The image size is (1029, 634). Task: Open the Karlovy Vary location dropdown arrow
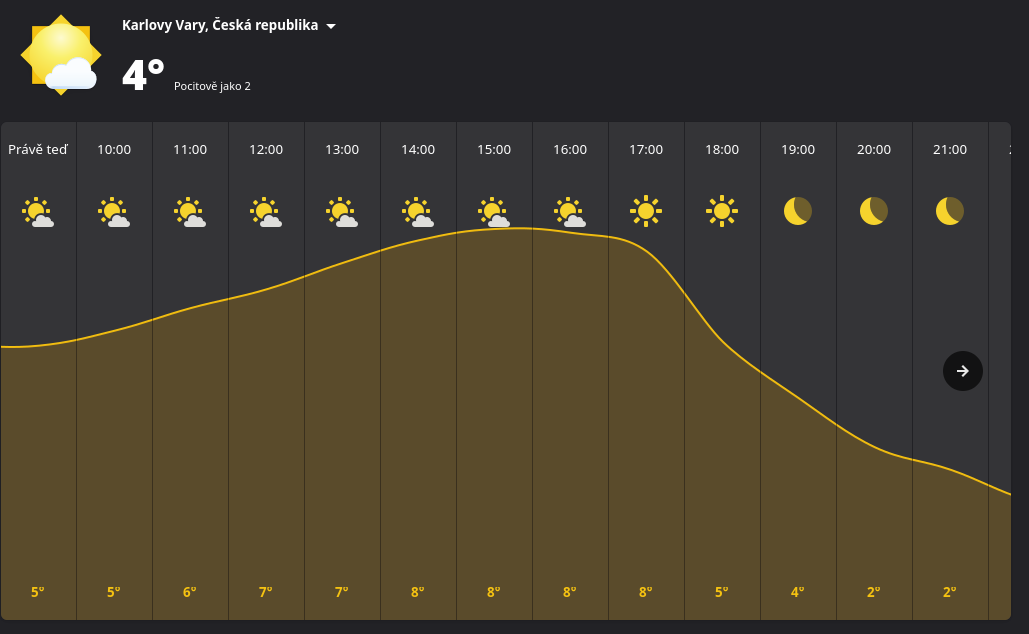click(331, 26)
